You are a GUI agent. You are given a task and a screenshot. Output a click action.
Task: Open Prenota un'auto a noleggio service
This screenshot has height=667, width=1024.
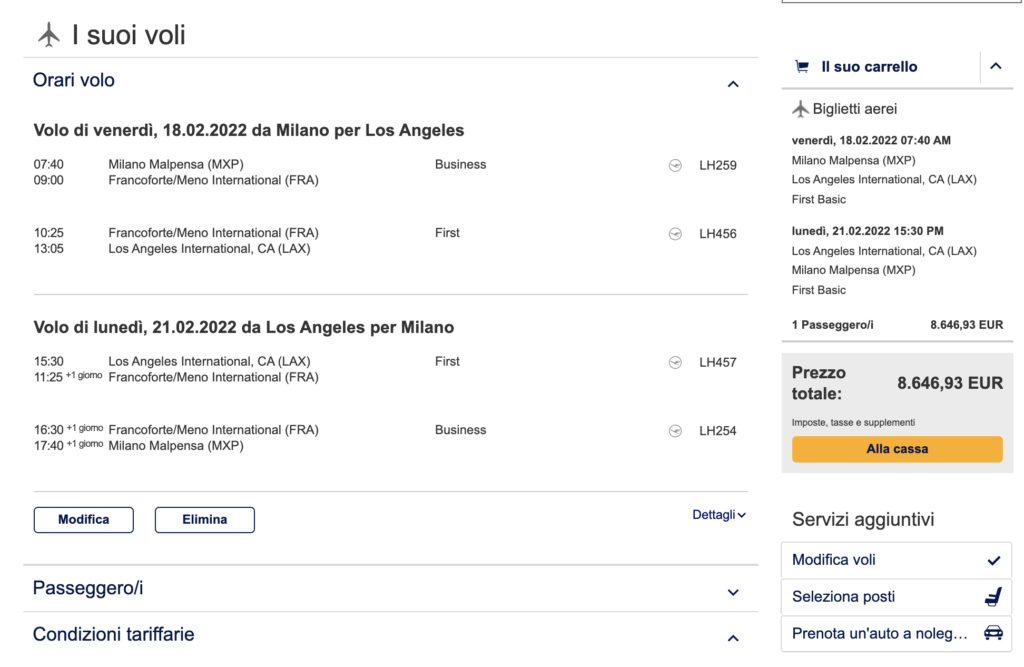[x=897, y=633]
